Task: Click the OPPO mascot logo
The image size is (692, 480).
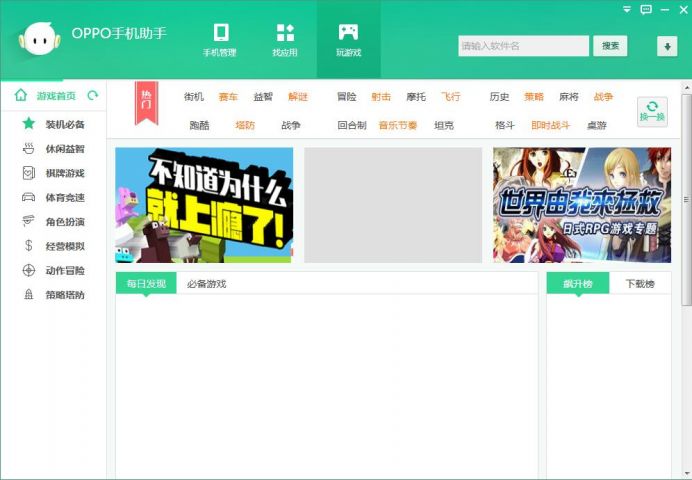Action: pos(39,39)
